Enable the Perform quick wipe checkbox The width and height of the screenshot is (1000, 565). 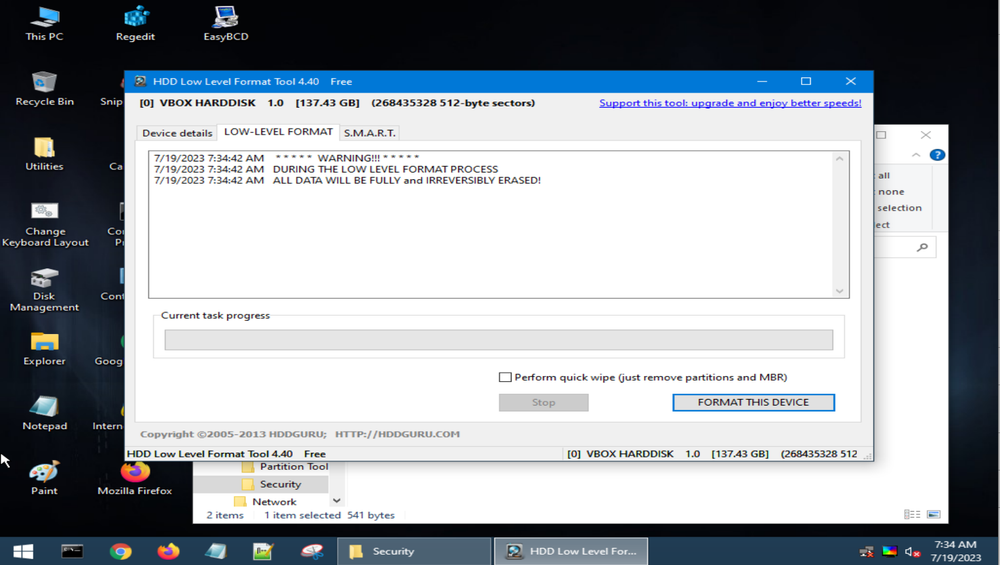(x=505, y=377)
